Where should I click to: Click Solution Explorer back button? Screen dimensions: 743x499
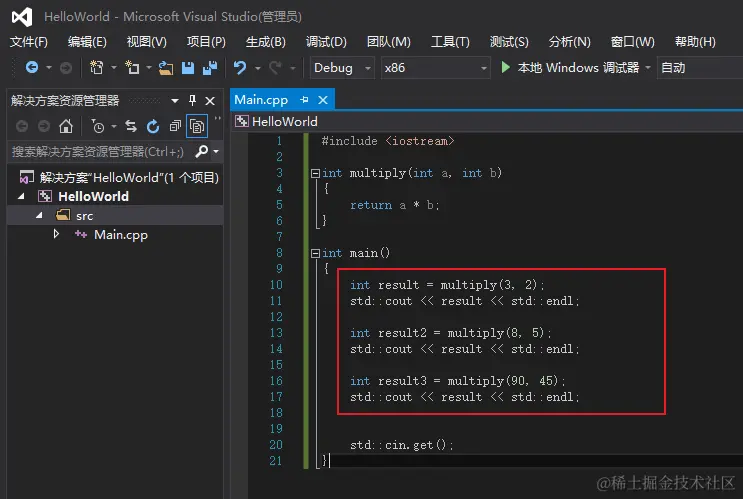[22, 126]
